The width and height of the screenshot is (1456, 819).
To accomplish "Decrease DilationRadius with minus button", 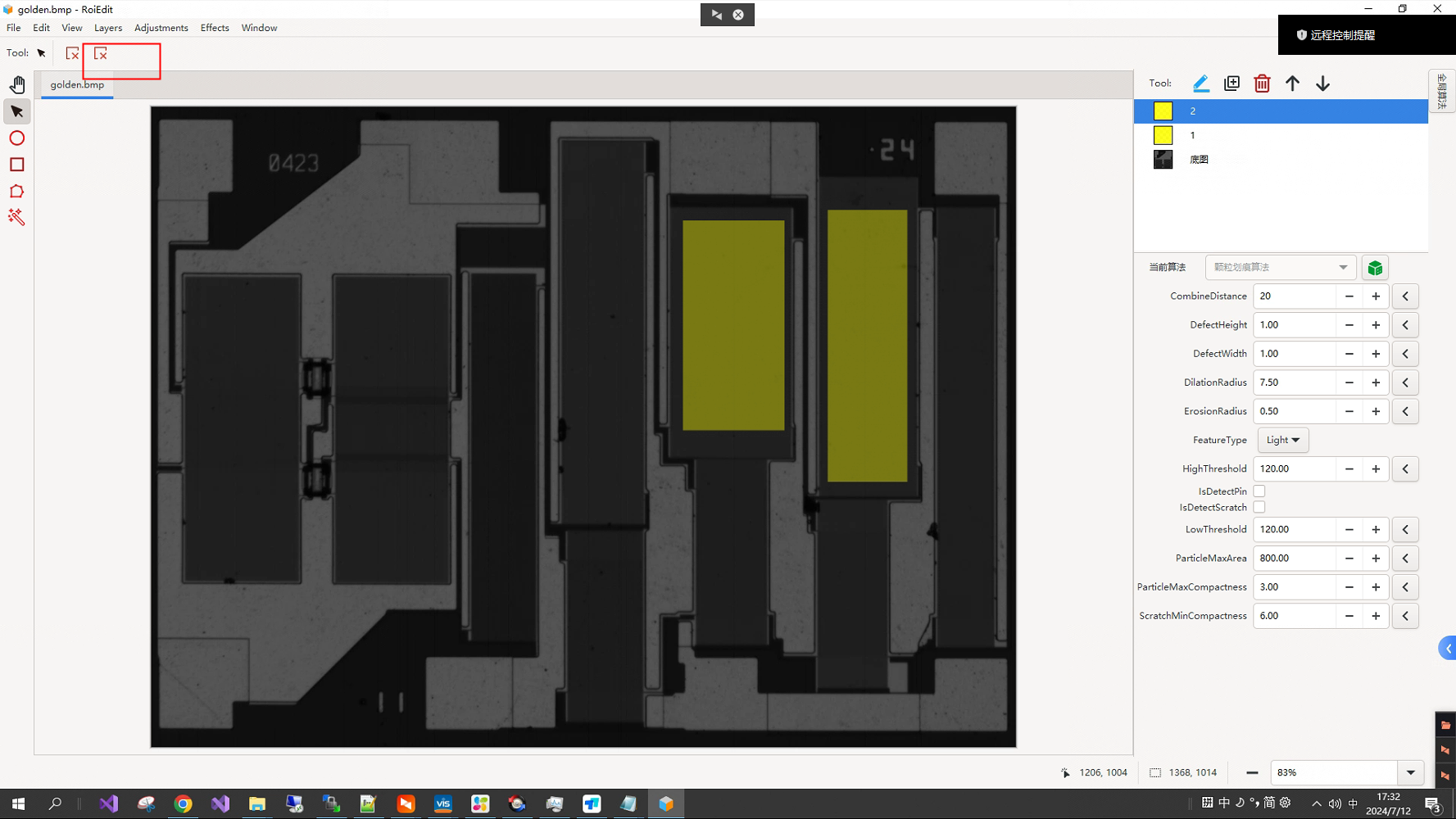I will (x=1349, y=382).
